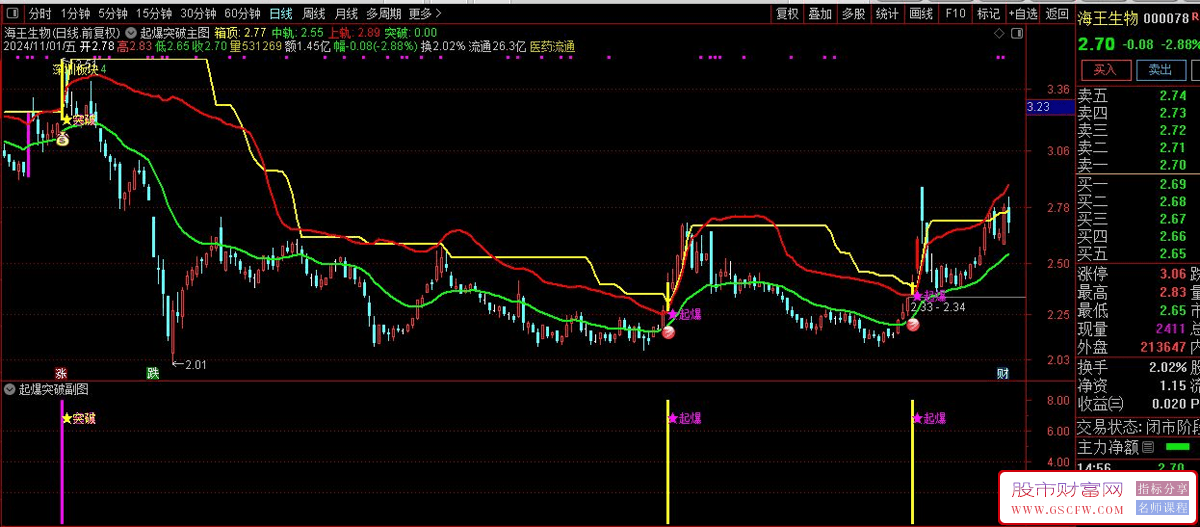Open the 画线 drawing tools

(x=920, y=14)
